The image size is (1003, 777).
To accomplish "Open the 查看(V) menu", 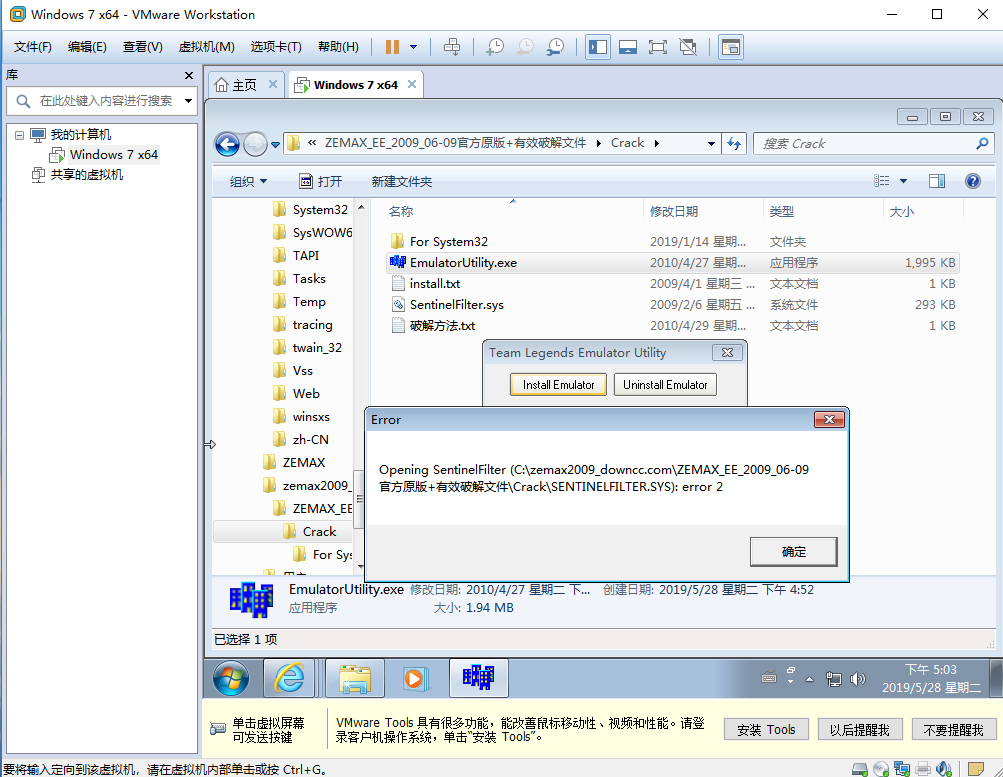I will pos(143,47).
